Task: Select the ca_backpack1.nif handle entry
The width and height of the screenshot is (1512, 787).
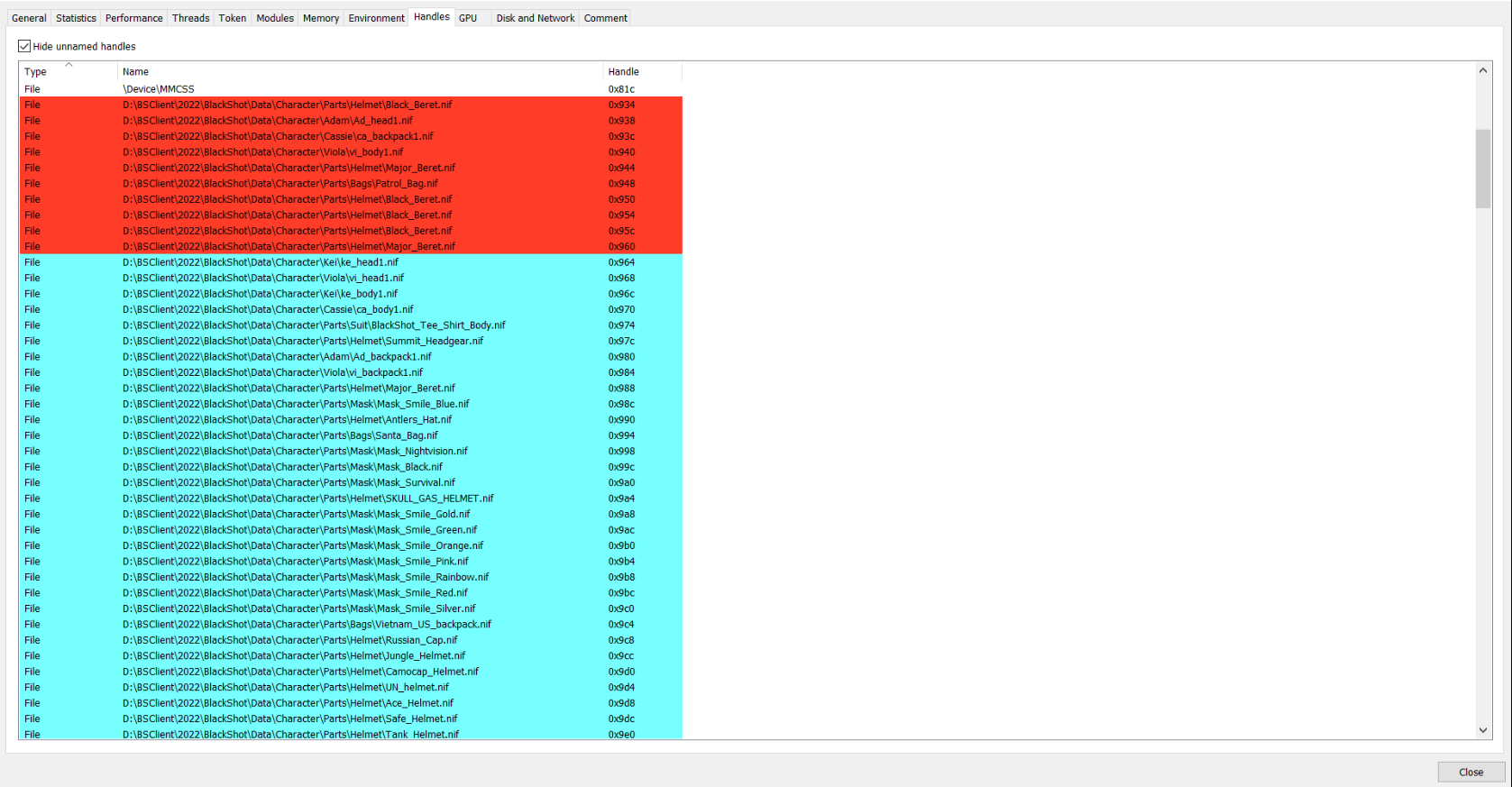Action: tap(351, 136)
